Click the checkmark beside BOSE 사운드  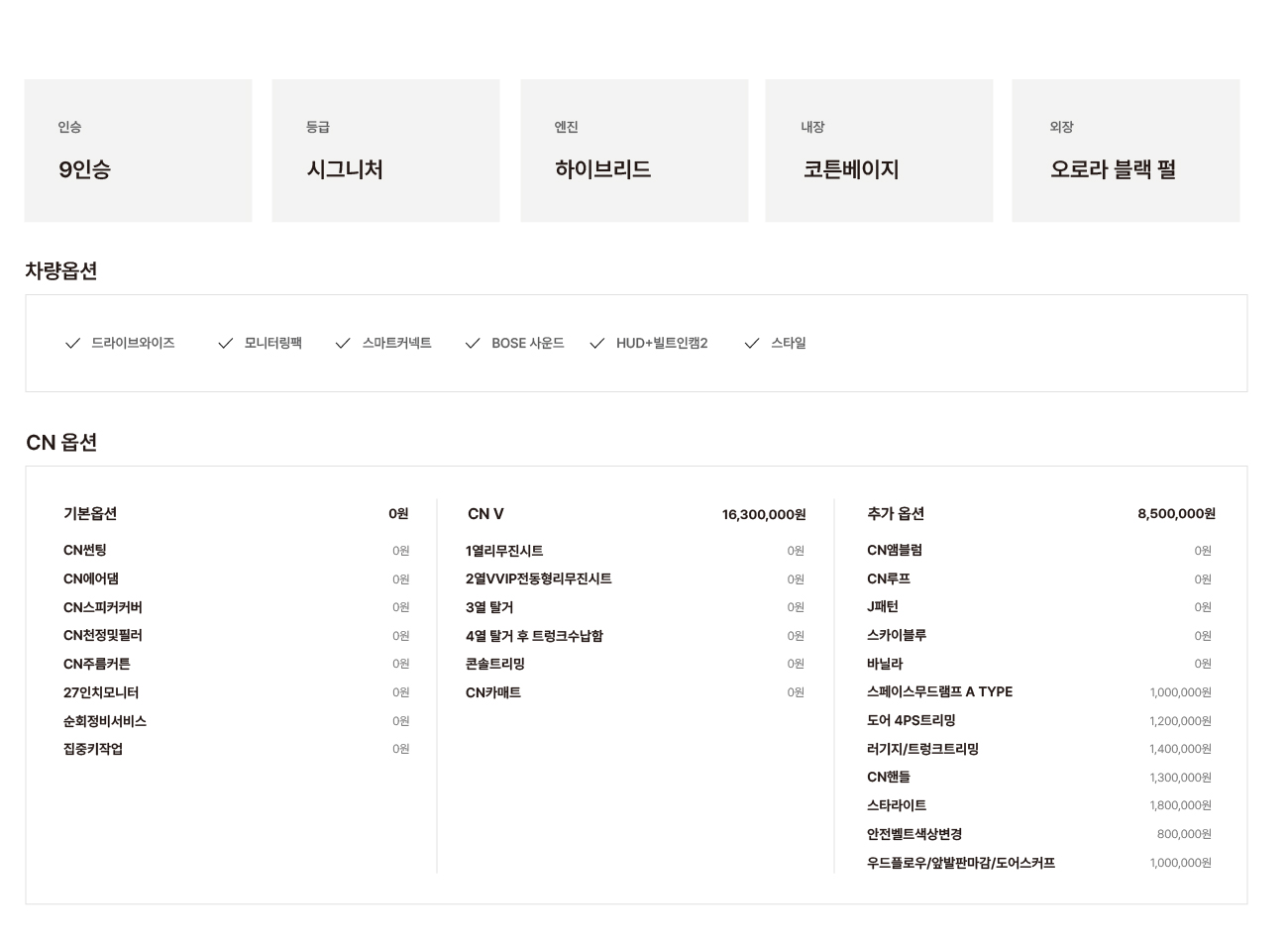tap(473, 343)
